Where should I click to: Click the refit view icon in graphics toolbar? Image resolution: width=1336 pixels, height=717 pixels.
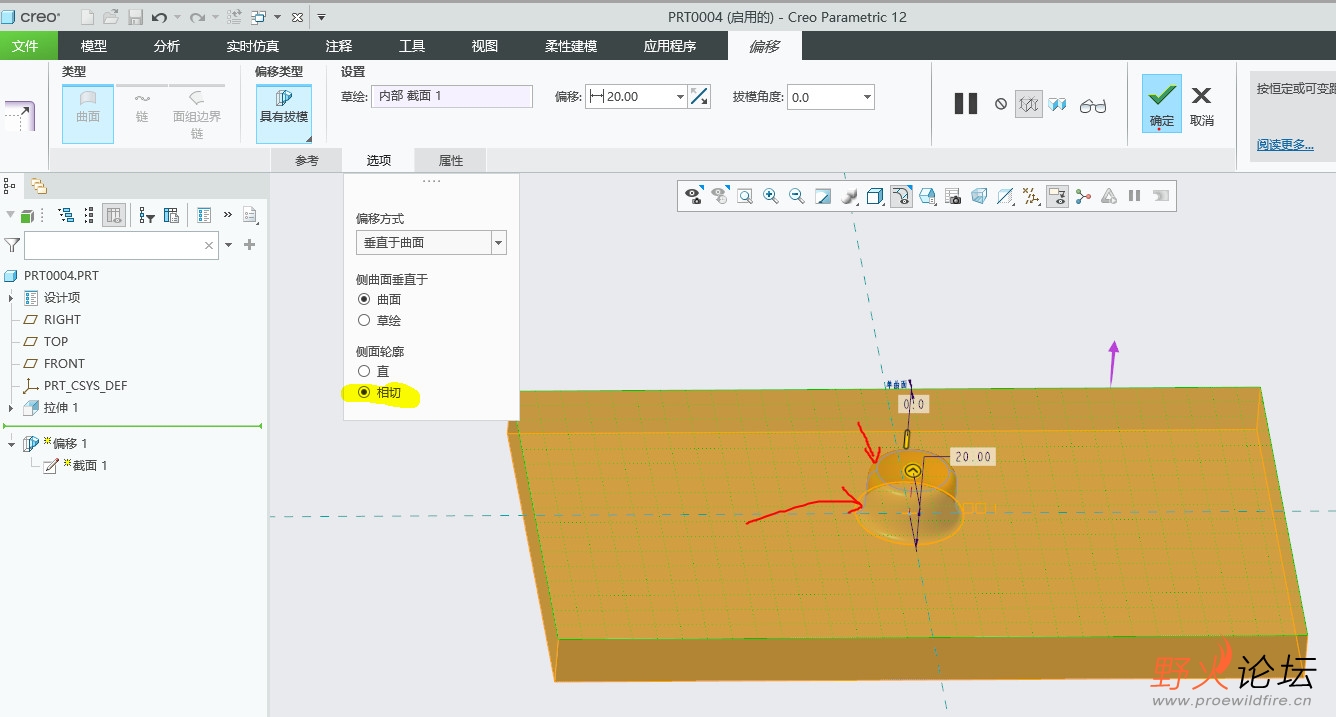(744, 196)
